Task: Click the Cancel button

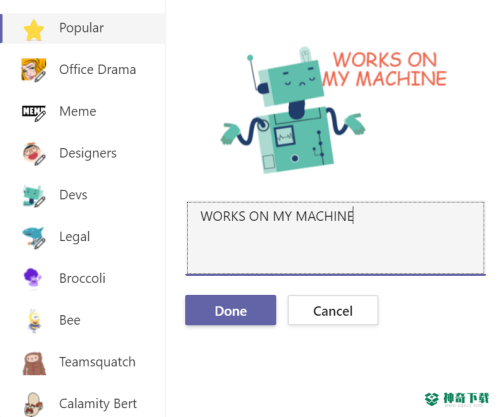Action: pyautogui.click(x=333, y=310)
